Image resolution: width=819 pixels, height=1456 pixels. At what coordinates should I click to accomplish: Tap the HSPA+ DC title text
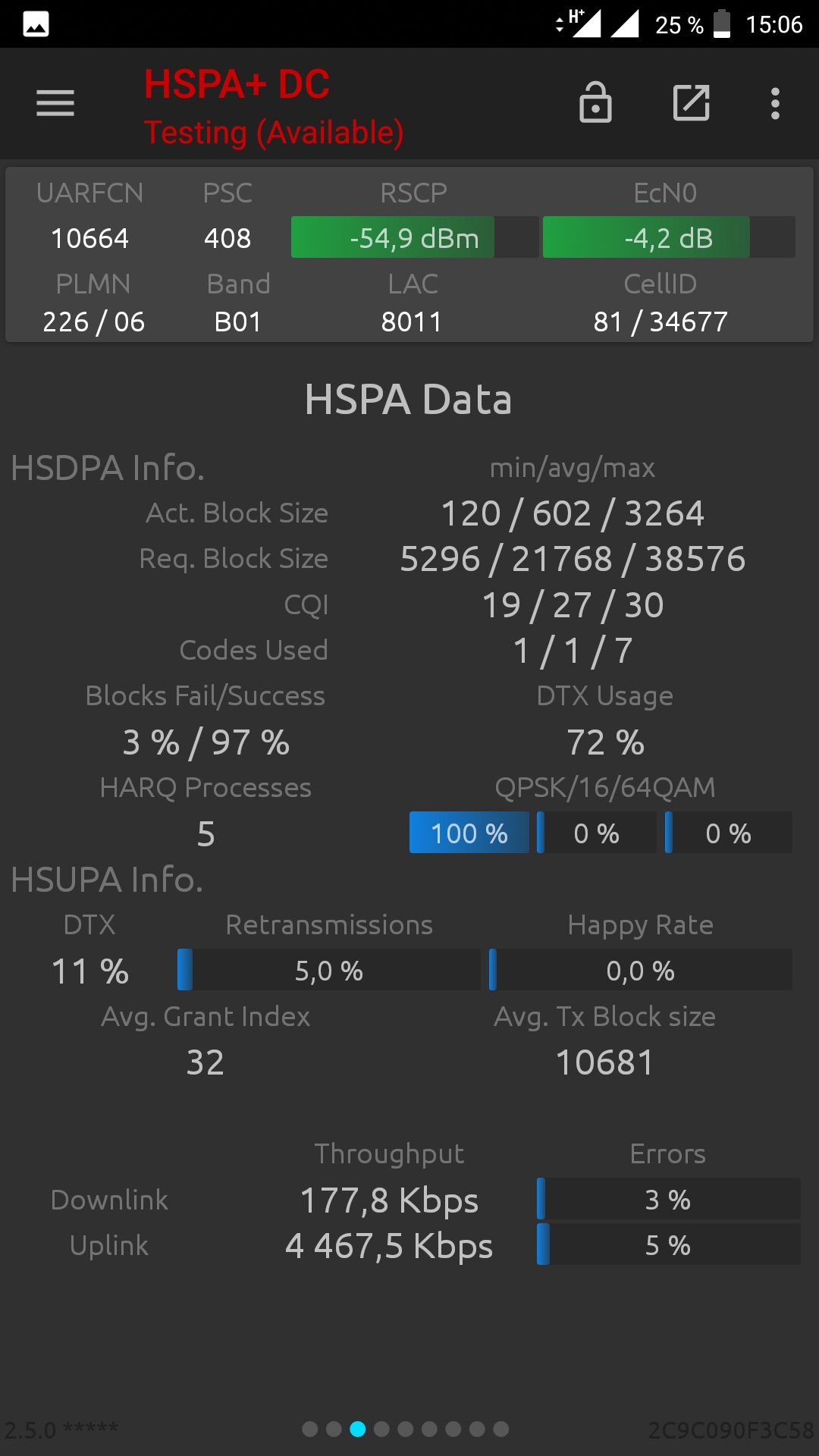(x=237, y=83)
